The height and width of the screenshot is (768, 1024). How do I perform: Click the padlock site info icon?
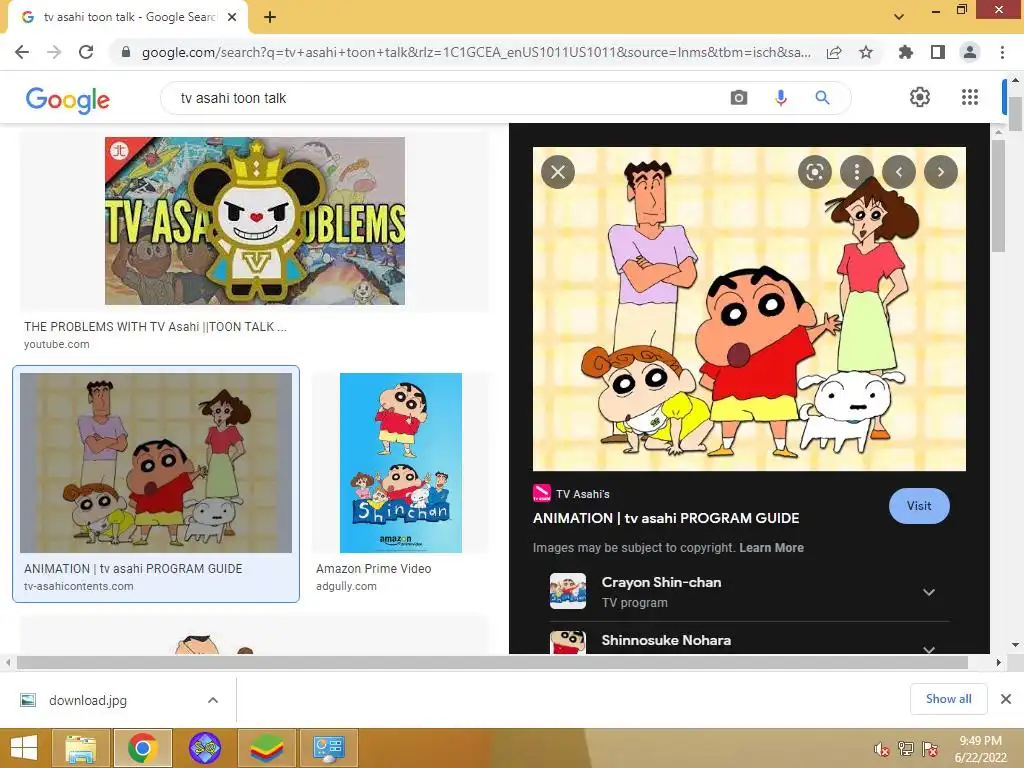pos(126,52)
